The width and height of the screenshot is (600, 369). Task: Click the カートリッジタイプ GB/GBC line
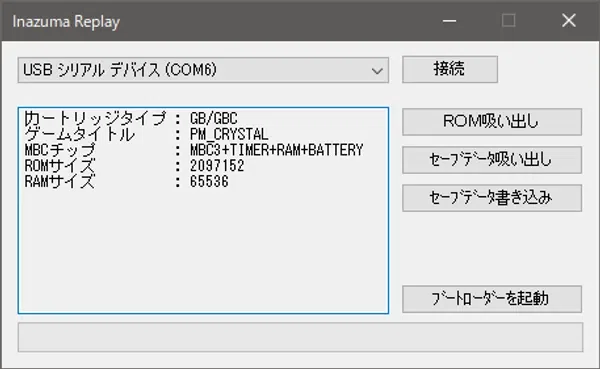click(131, 118)
